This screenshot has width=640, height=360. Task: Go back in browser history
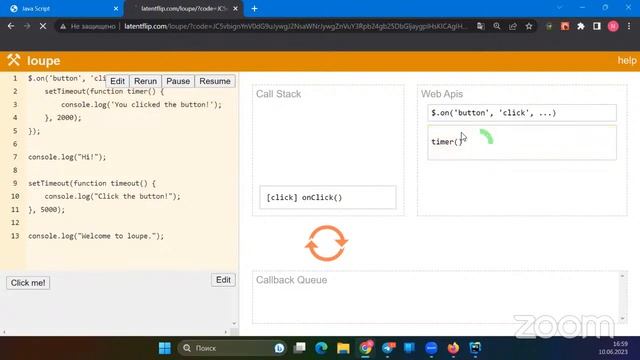(x=11, y=26)
